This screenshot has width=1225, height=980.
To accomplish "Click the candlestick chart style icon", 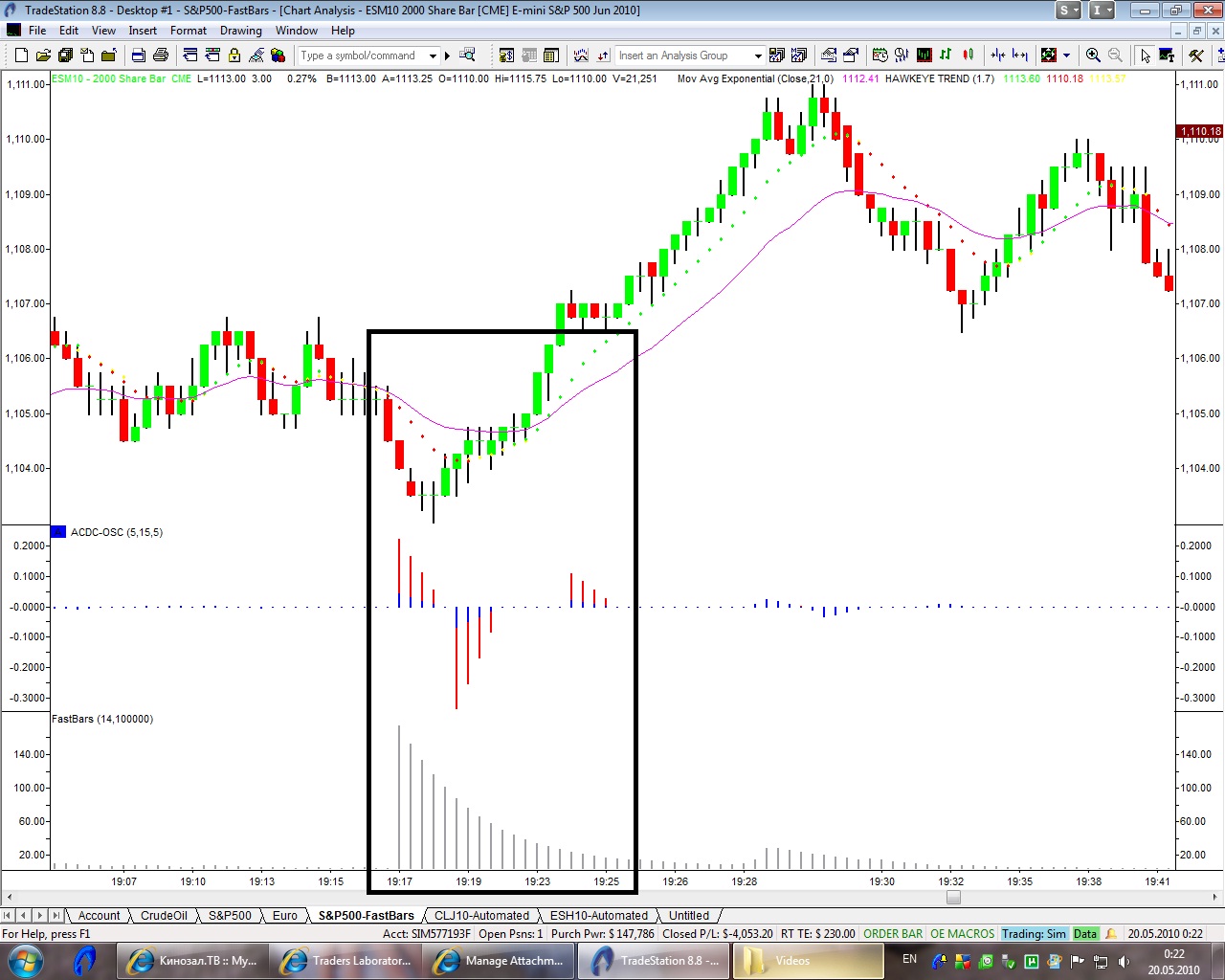I will tap(969, 56).
